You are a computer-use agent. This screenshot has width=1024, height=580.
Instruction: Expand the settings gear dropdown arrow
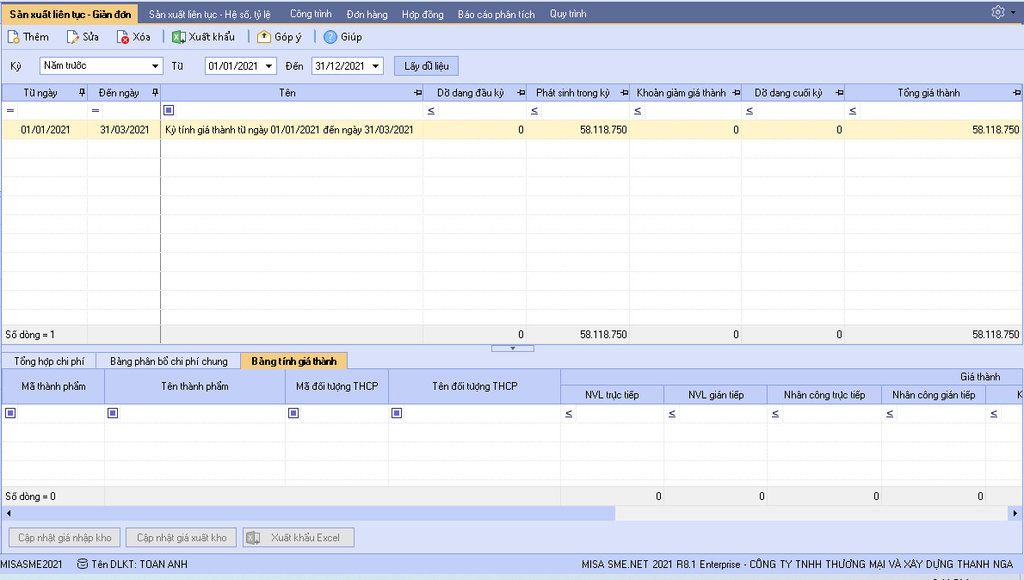(x=1013, y=12)
